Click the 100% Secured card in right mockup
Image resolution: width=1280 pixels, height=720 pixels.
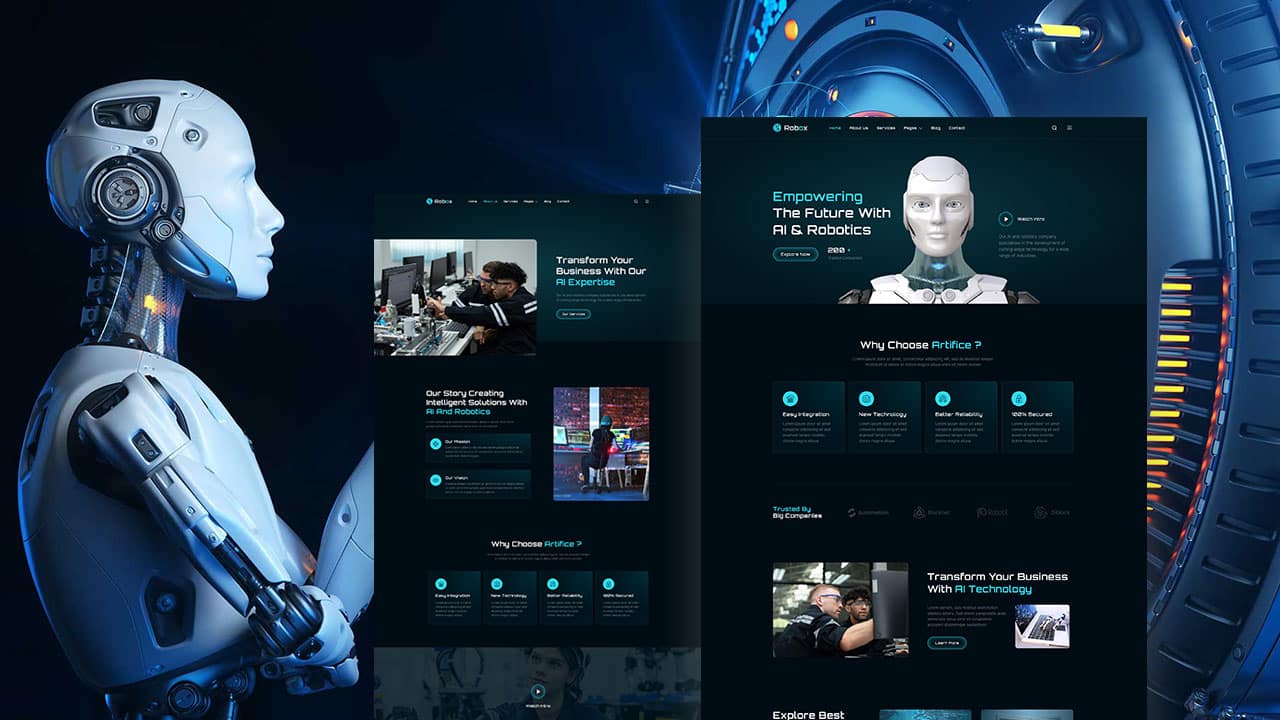(1037, 417)
